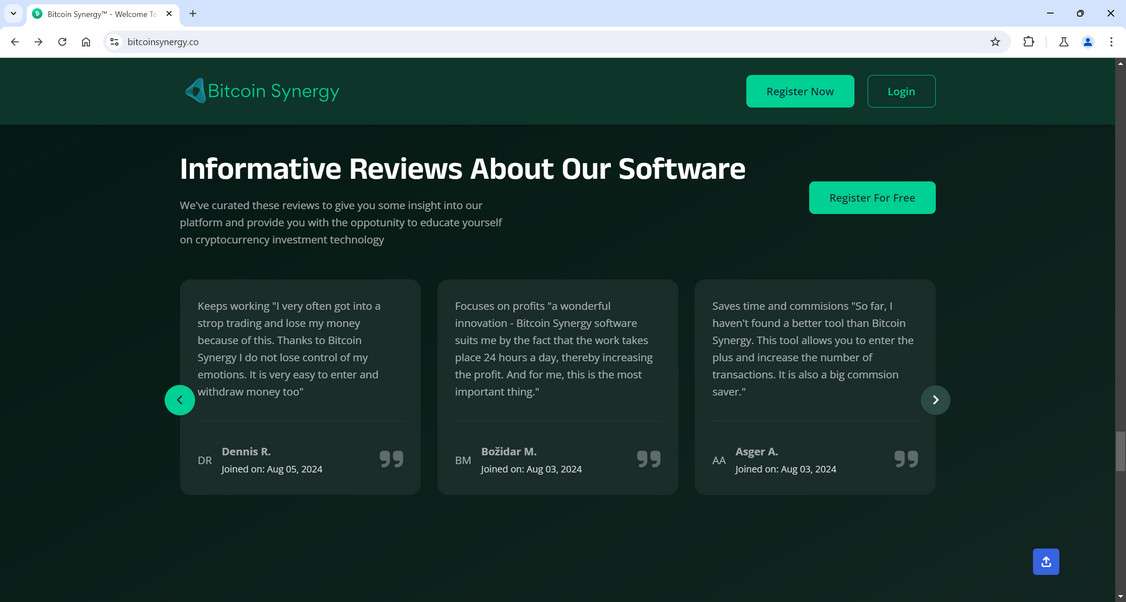View site information icon in address bar
Viewport: 1126px width, 602px height.
coord(114,42)
